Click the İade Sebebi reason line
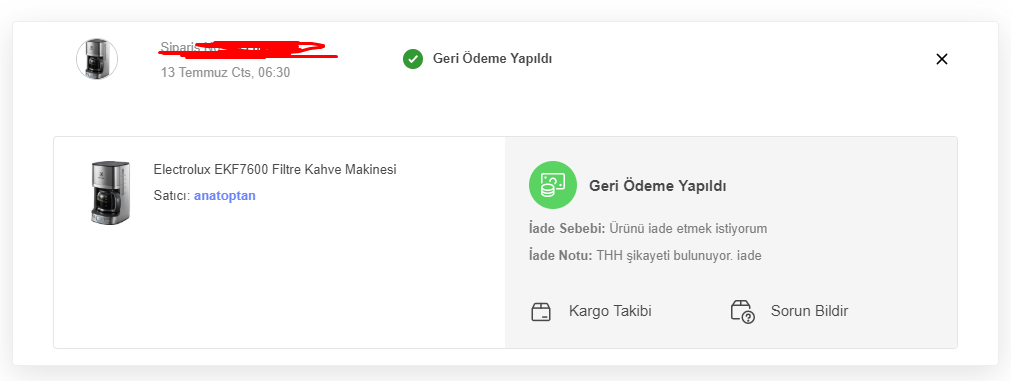This screenshot has height=381, width=1011. click(x=647, y=229)
